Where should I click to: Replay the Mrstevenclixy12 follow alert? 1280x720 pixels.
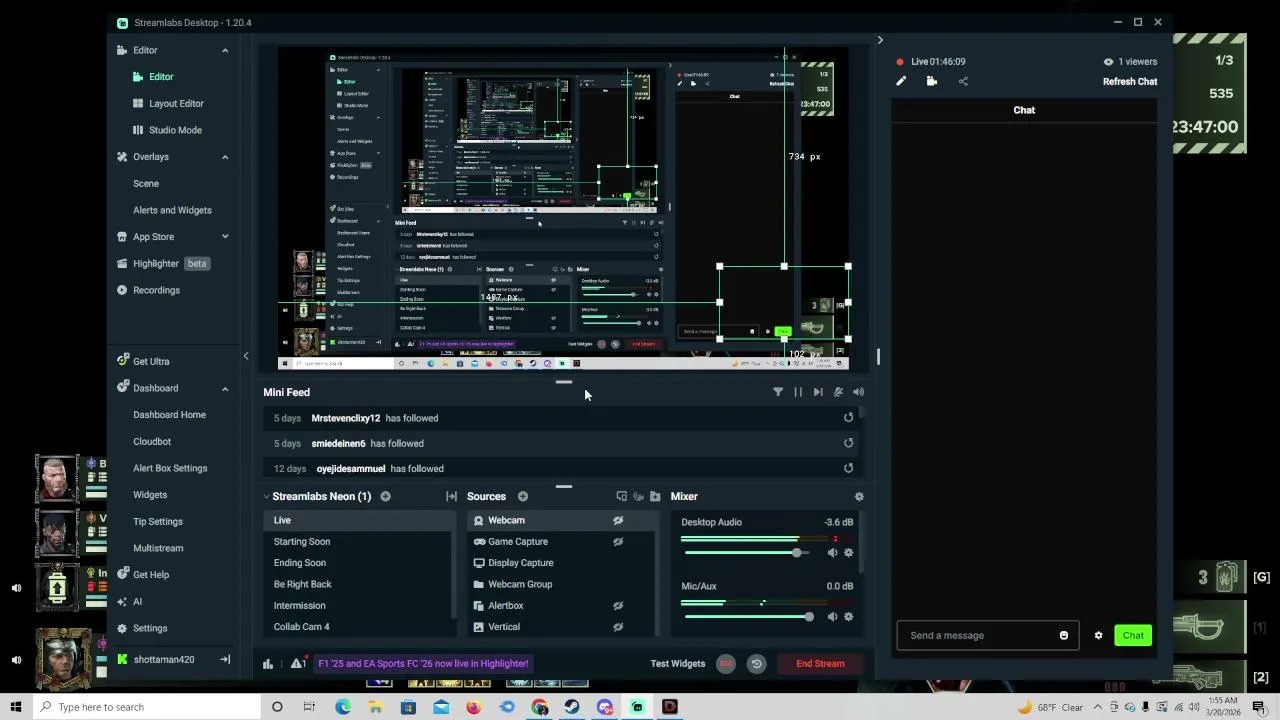coord(848,418)
